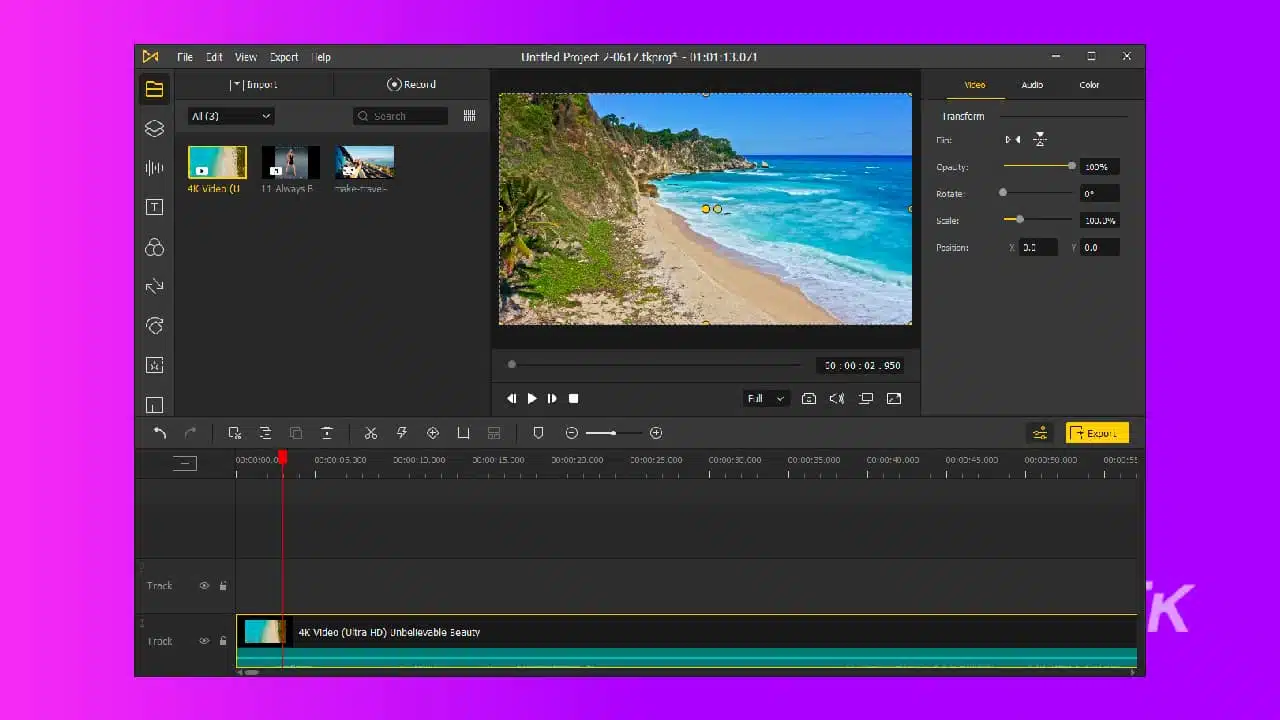
Task: Open the Filters panel
Action: [x=154, y=247]
